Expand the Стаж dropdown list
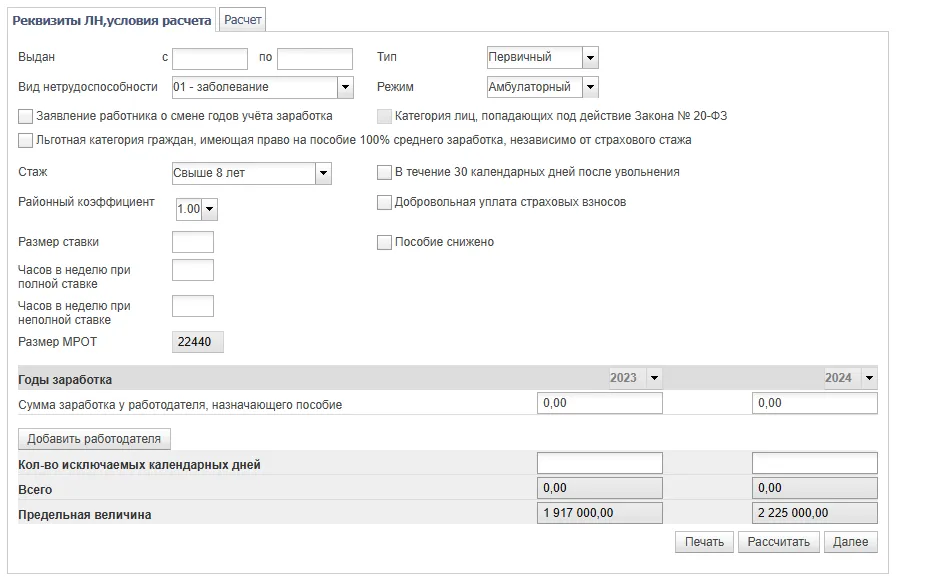Image resolution: width=951 pixels, height=579 pixels. (323, 174)
